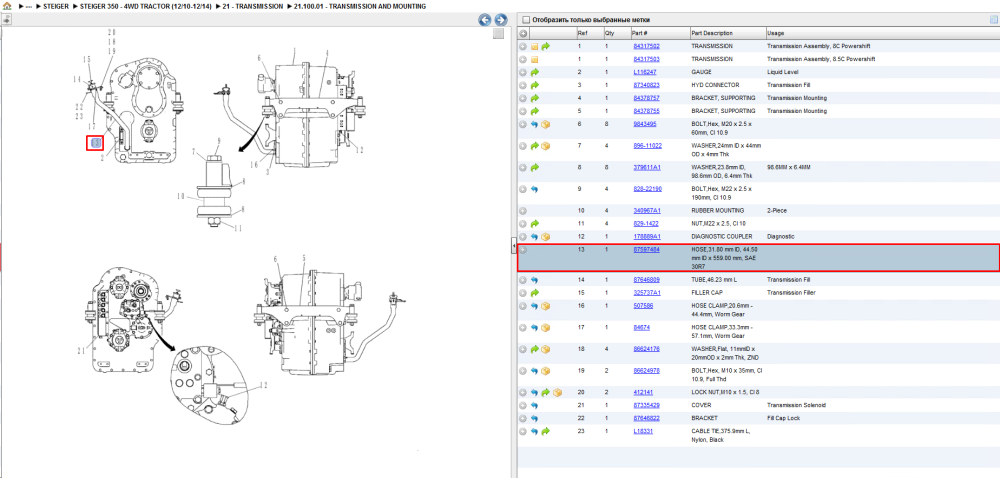Click the blue arrow for COVER 87335429
The image size is (1000, 478).
click(535, 405)
